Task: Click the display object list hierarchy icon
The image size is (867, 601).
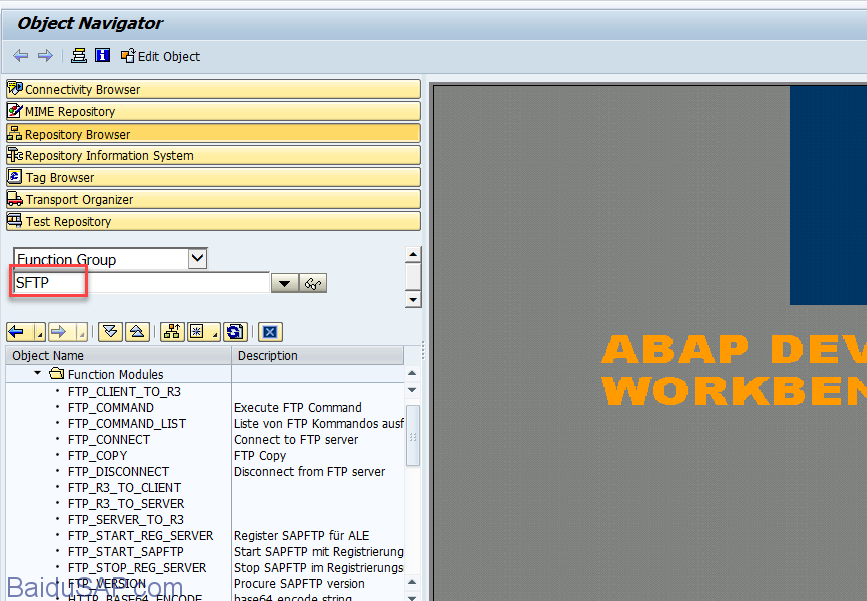Action: tap(171, 332)
